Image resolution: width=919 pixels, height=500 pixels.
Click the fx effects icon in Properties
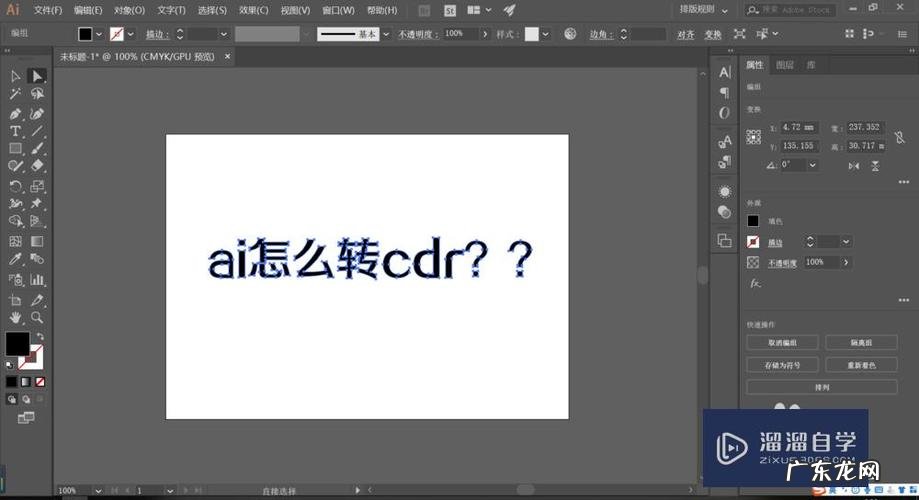(755, 283)
